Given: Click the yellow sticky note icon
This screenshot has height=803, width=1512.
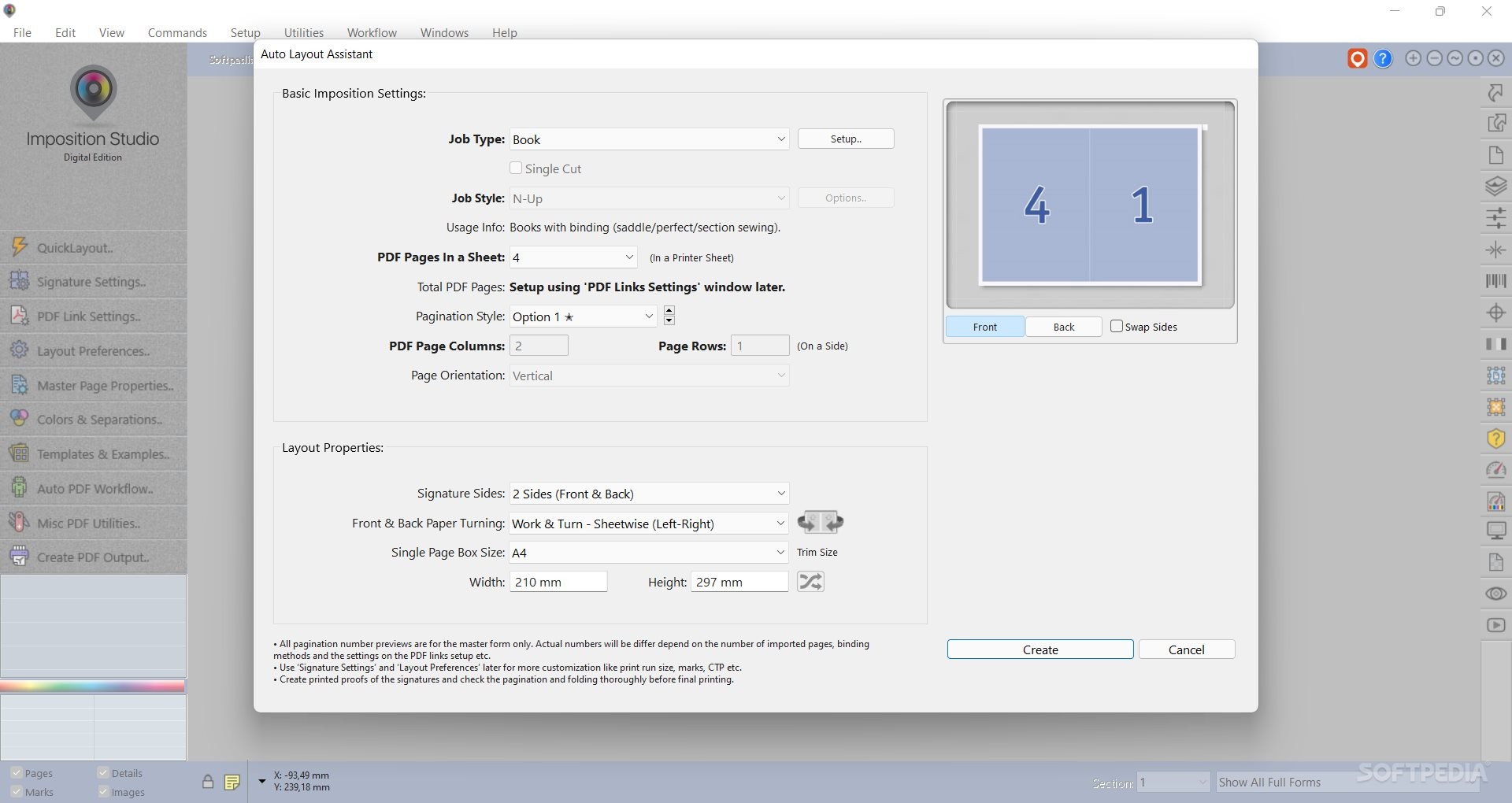Looking at the screenshot, I should click(x=232, y=782).
